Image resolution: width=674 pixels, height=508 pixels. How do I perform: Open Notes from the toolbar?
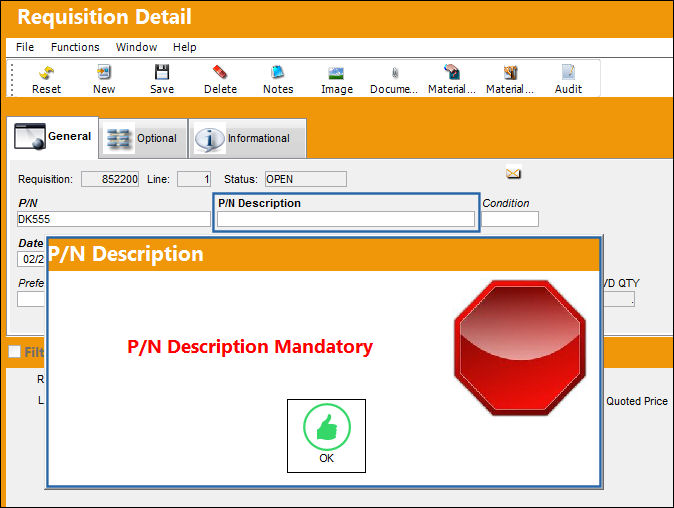[278, 79]
